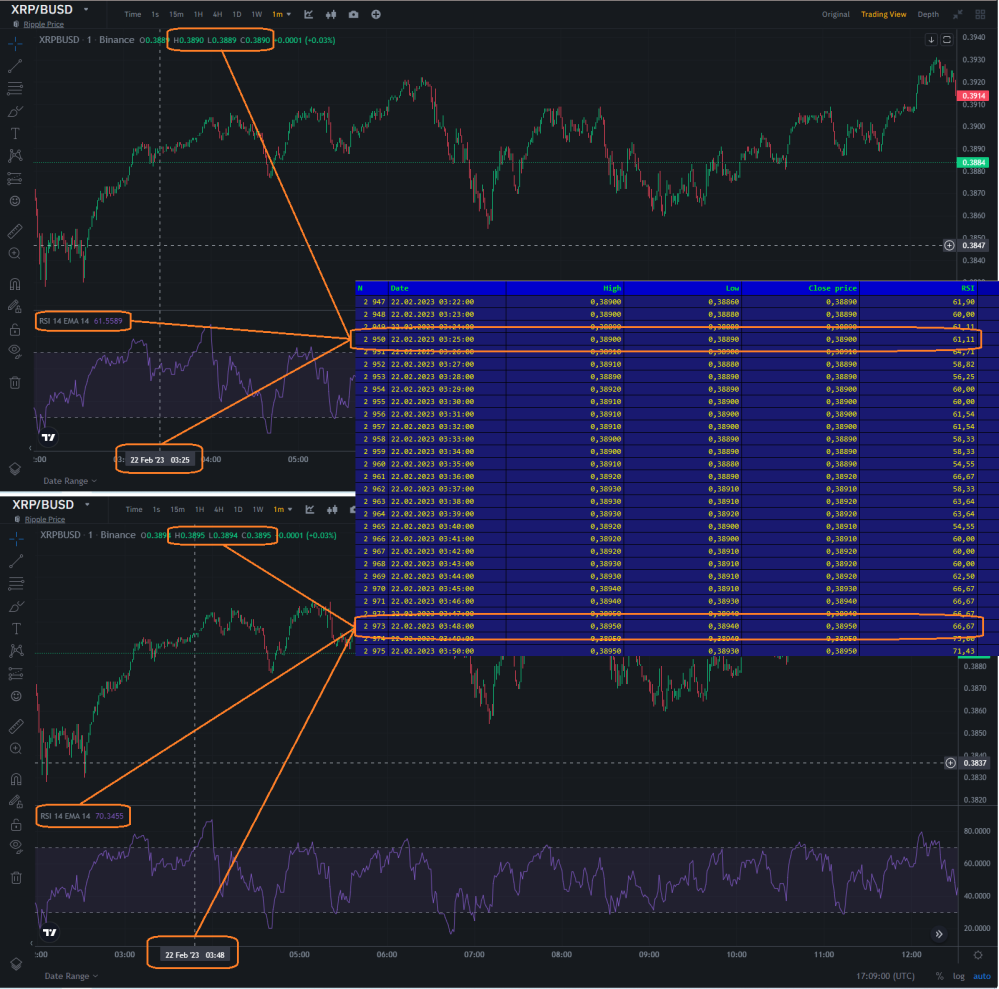Screen dimensions: 999x989
Task: Select the ruler measure tool in the bottom chart
Action: (17, 726)
